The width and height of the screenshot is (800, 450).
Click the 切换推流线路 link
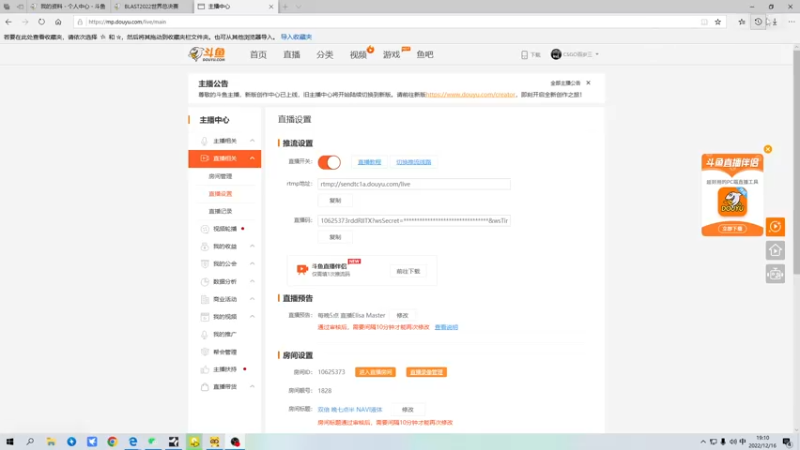pos(414,162)
